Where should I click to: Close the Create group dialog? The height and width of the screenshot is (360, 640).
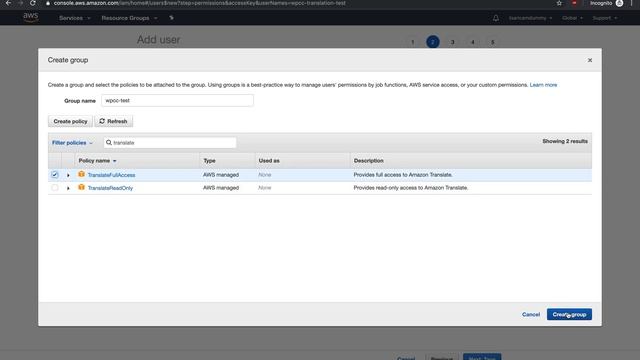pos(590,60)
